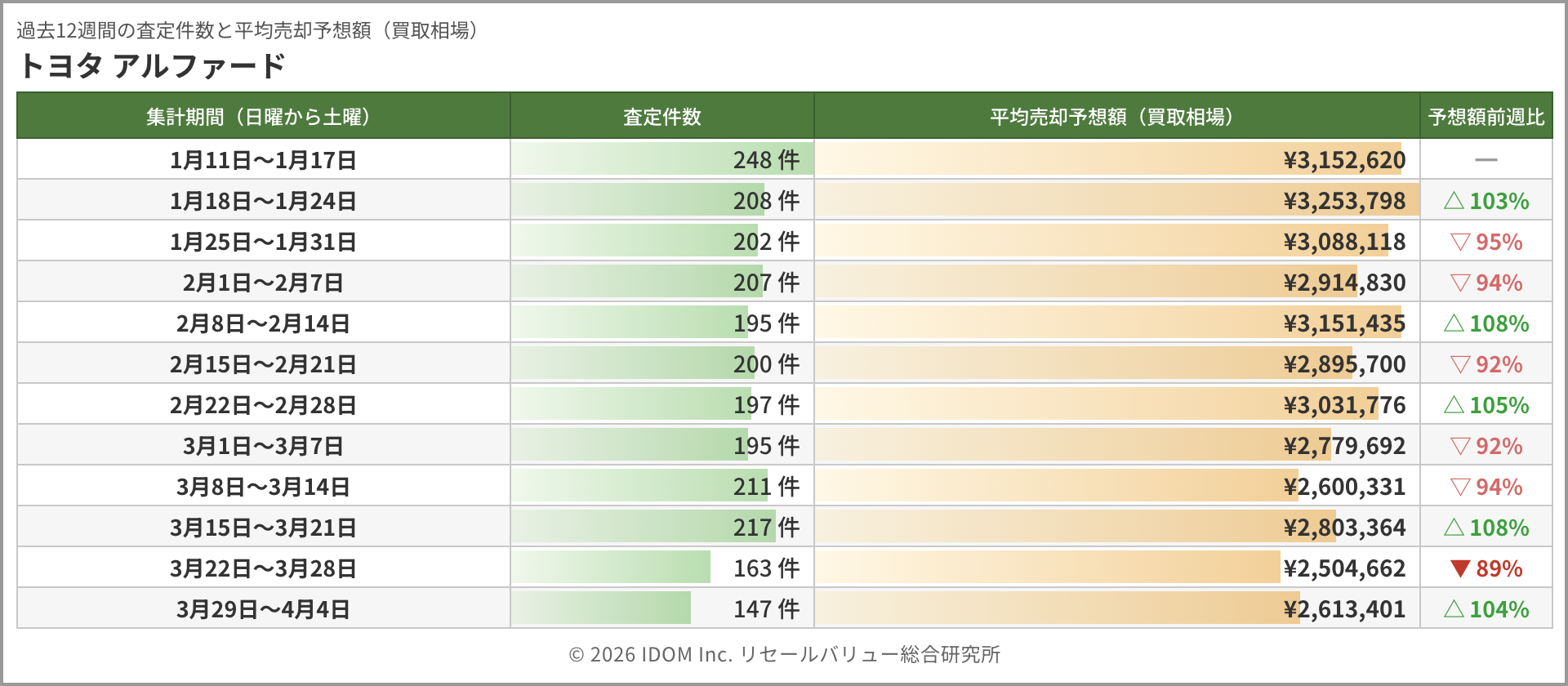Click the dash in the 1月11日〜1月17日 row

[1486, 160]
